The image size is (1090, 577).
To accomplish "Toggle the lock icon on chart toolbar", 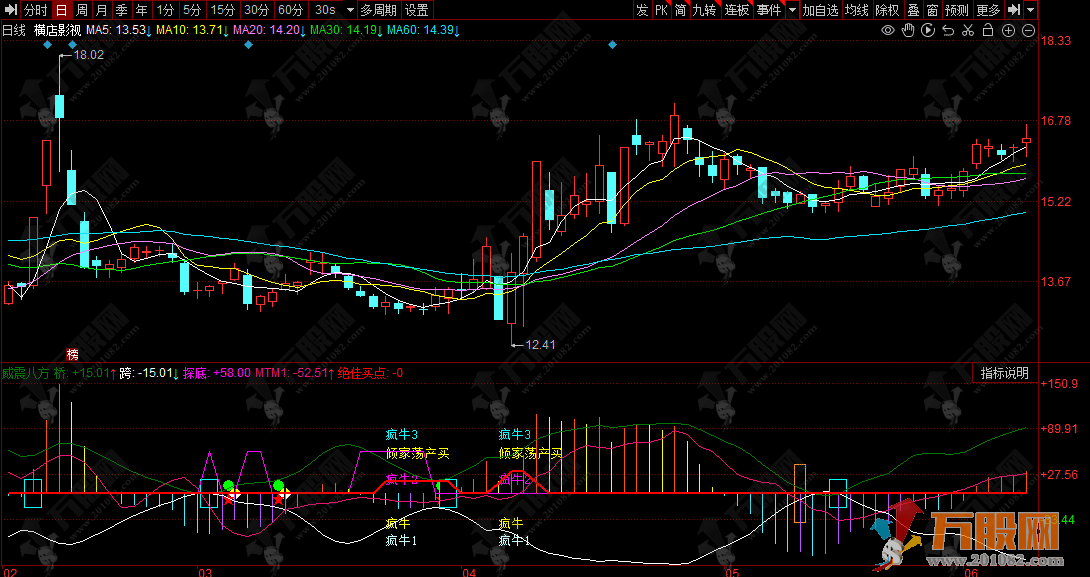I will click(x=987, y=31).
